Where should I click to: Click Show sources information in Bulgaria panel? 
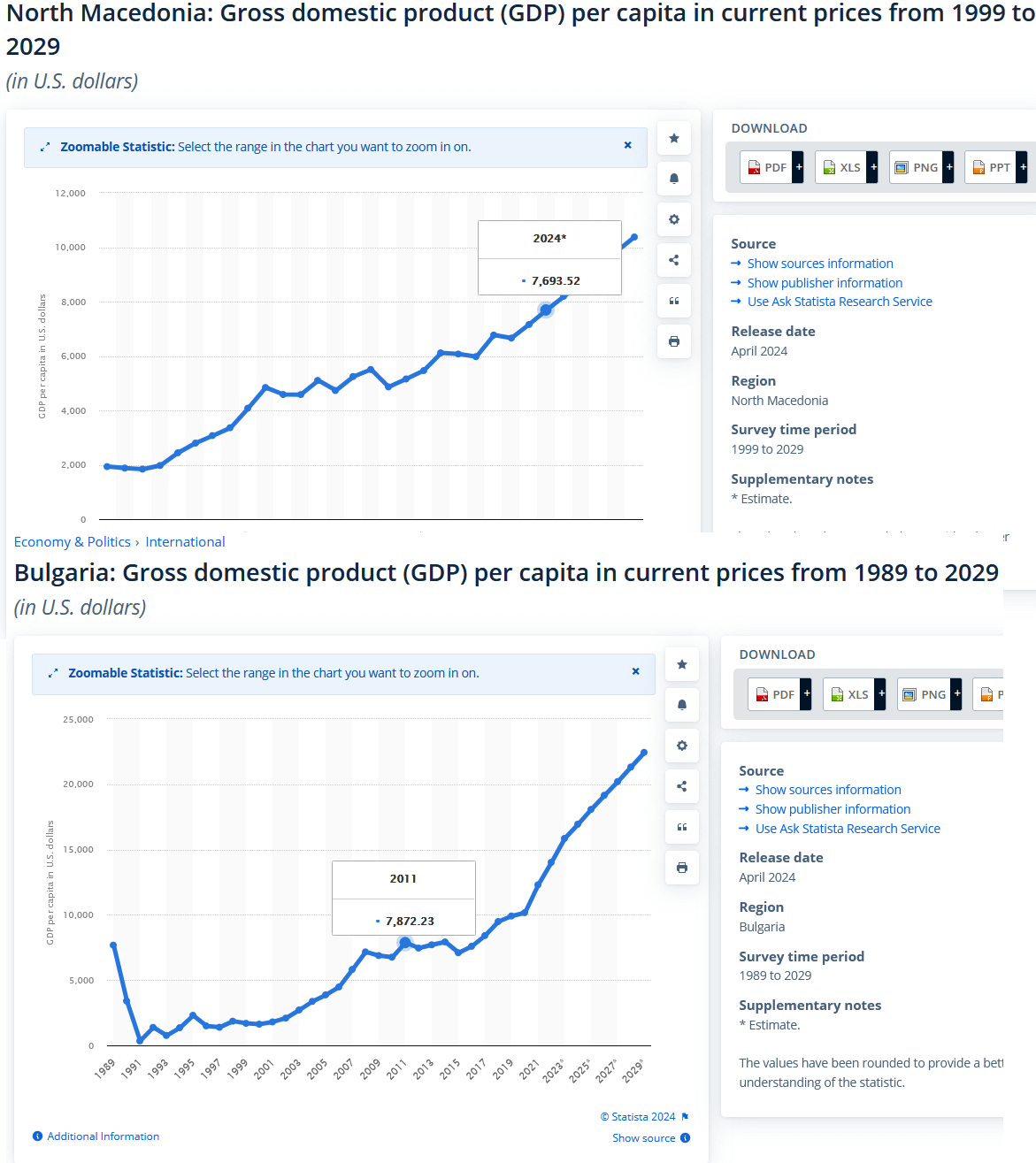click(828, 790)
